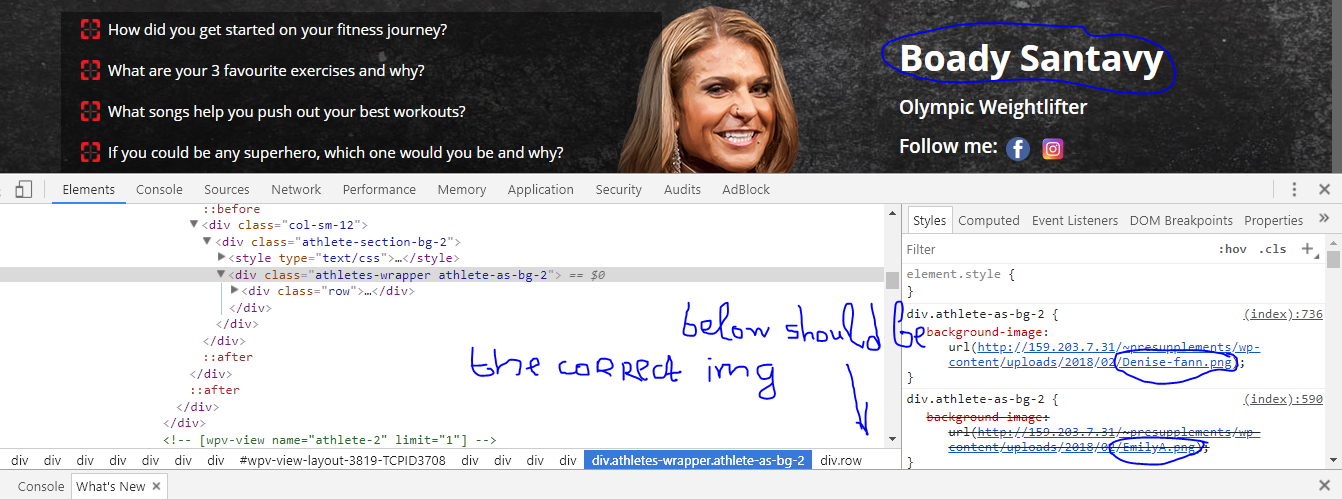Open the Facebook follow icon

pyautogui.click(x=1018, y=149)
